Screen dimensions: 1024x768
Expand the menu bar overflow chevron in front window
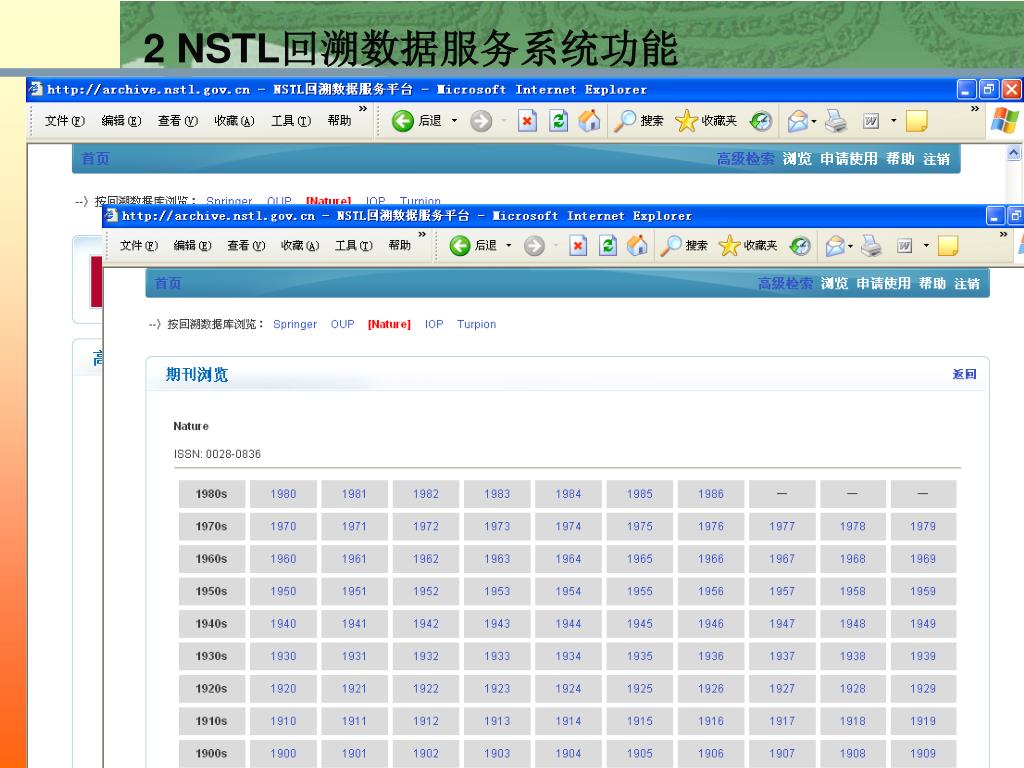tap(422, 234)
